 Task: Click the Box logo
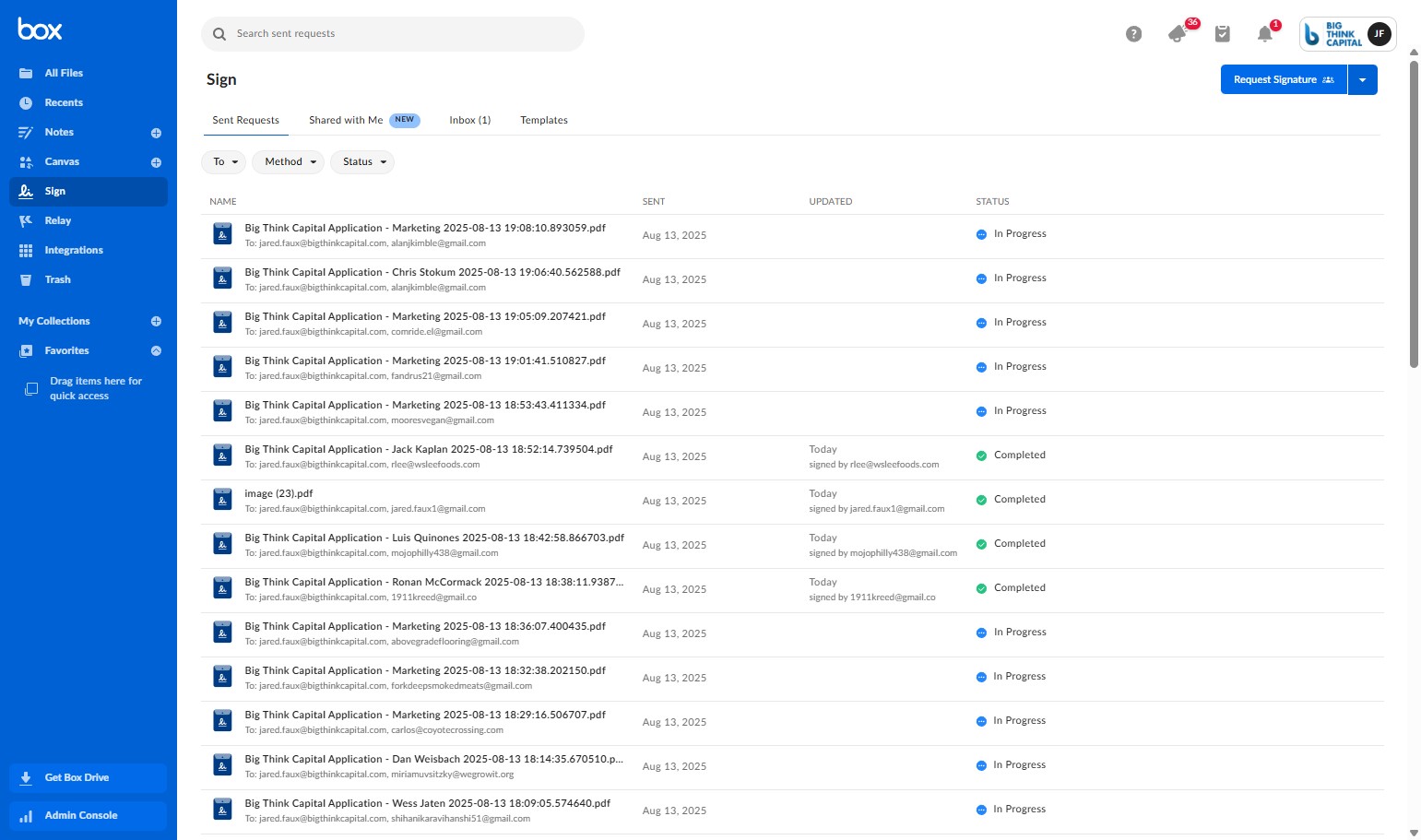[40, 30]
